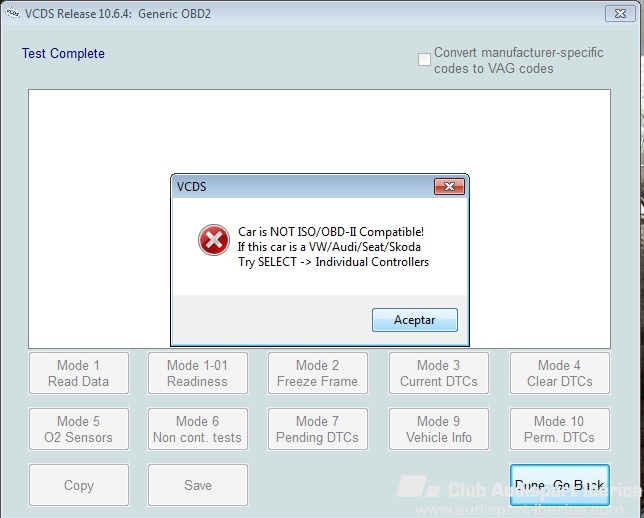Open Mode 3 Current DTCs
The image size is (644, 518).
(439, 373)
